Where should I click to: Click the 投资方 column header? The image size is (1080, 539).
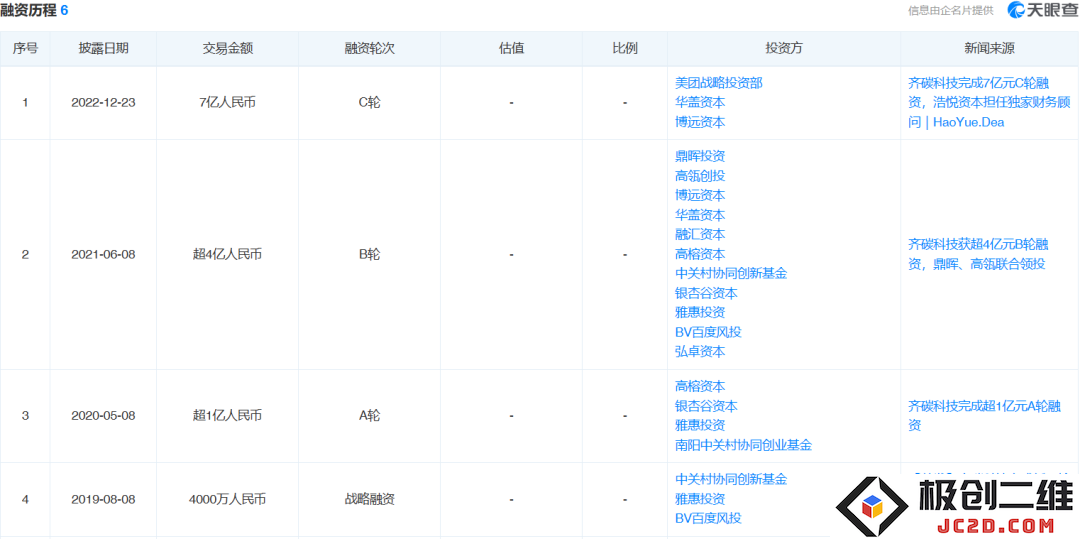[784, 49]
